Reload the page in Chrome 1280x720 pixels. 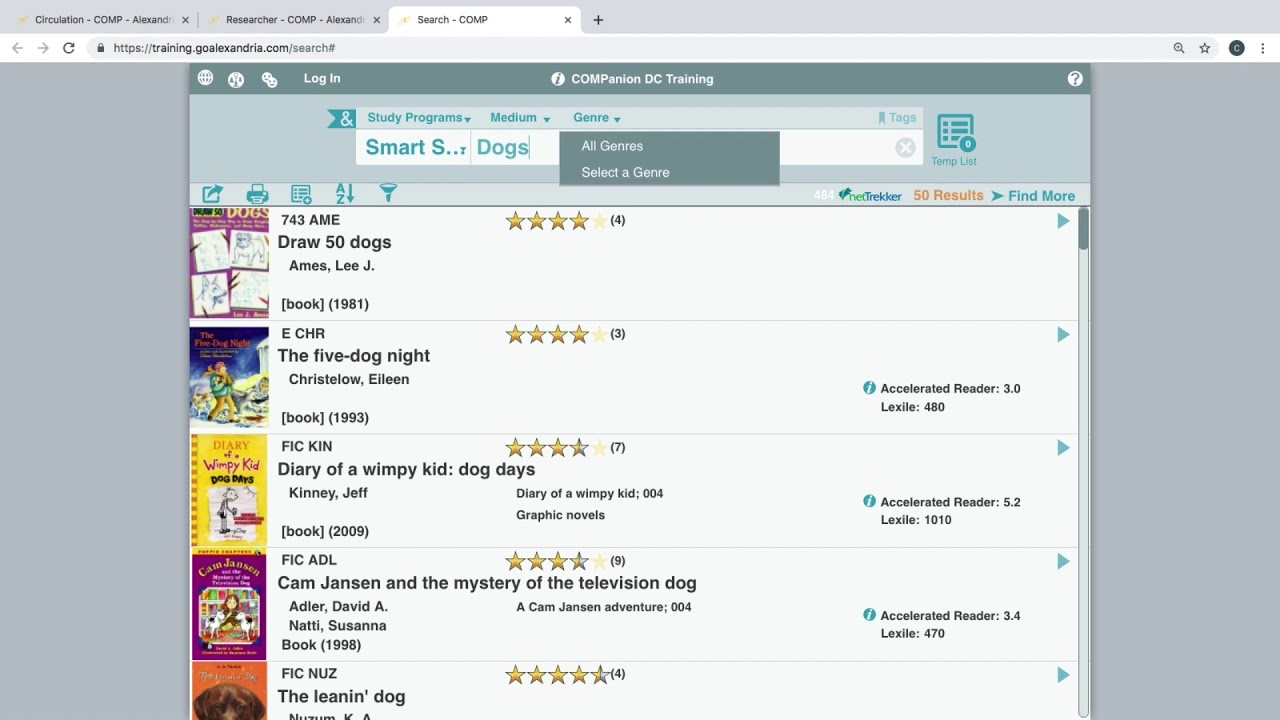(x=69, y=48)
